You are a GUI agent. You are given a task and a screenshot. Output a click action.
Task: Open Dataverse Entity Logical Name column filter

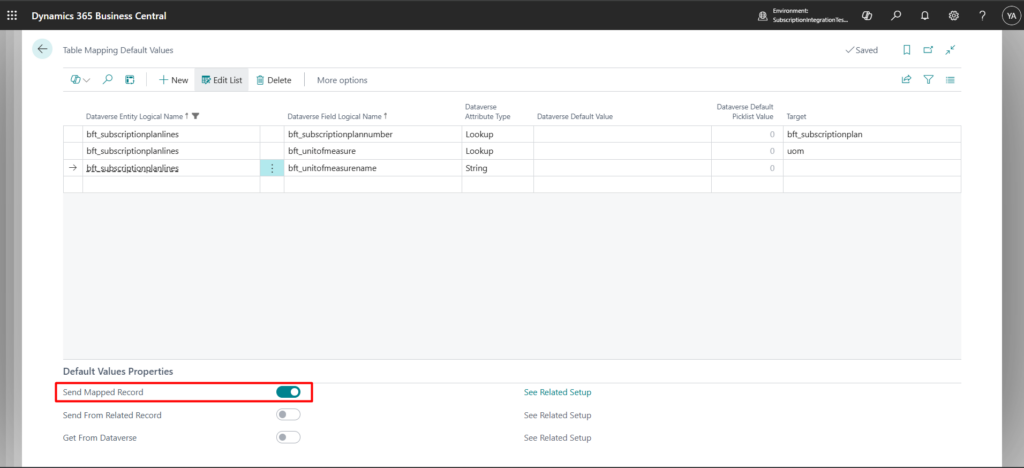tap(196, 117)
